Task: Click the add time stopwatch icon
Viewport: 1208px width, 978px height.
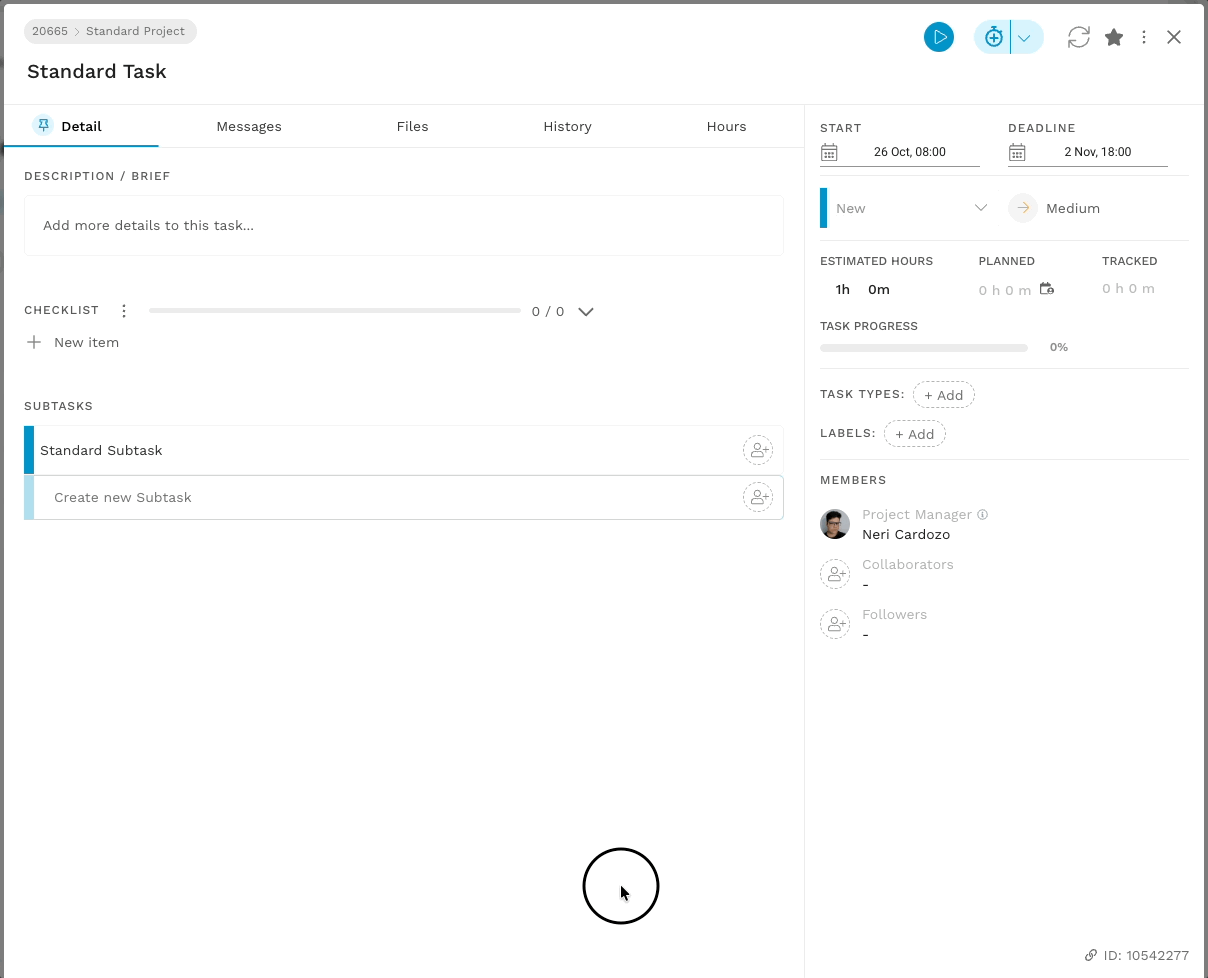Action: [x=993, y=38]
